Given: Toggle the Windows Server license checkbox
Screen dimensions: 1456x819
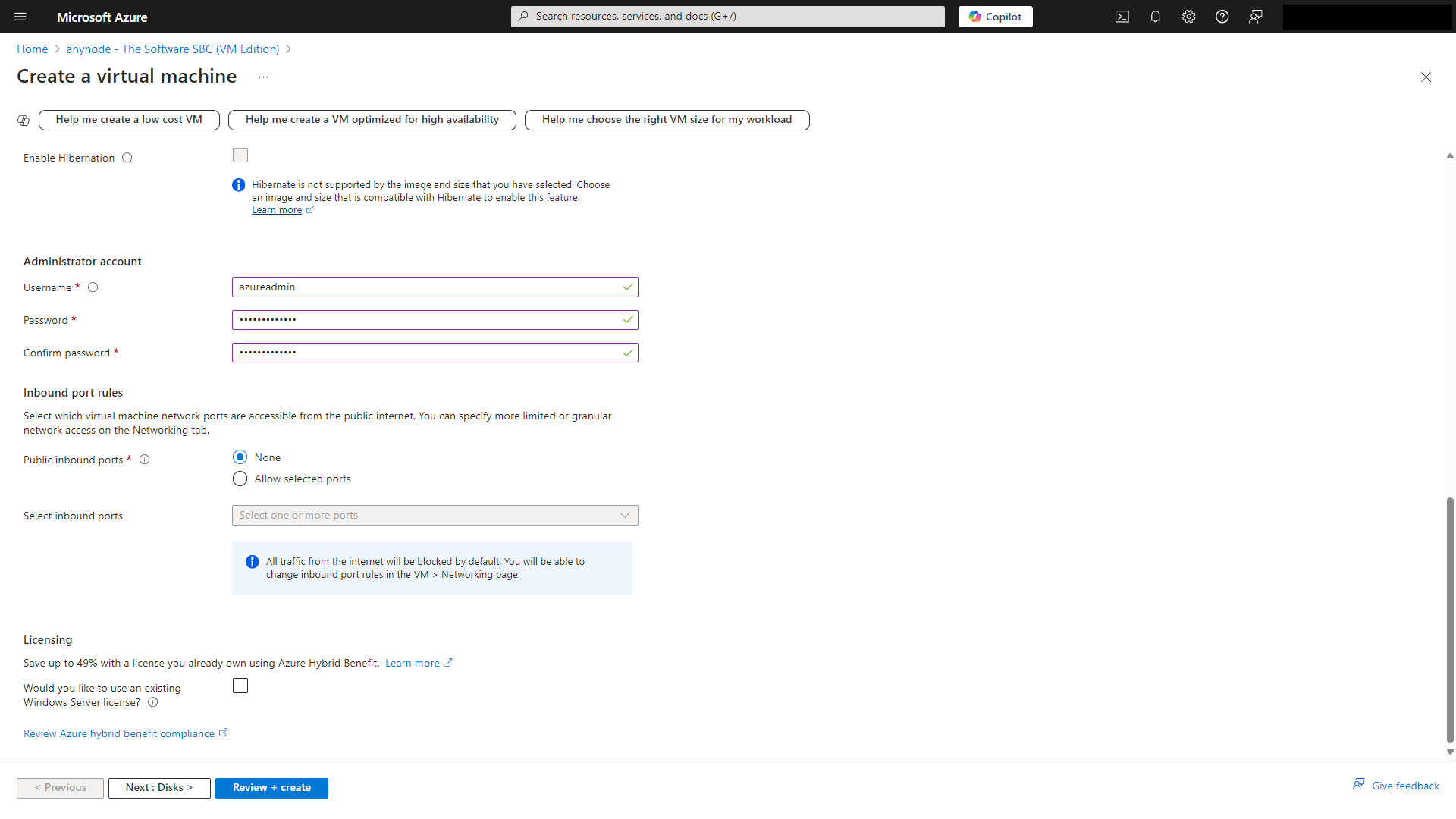Looking at the screenshot, I should click(240, 686).
